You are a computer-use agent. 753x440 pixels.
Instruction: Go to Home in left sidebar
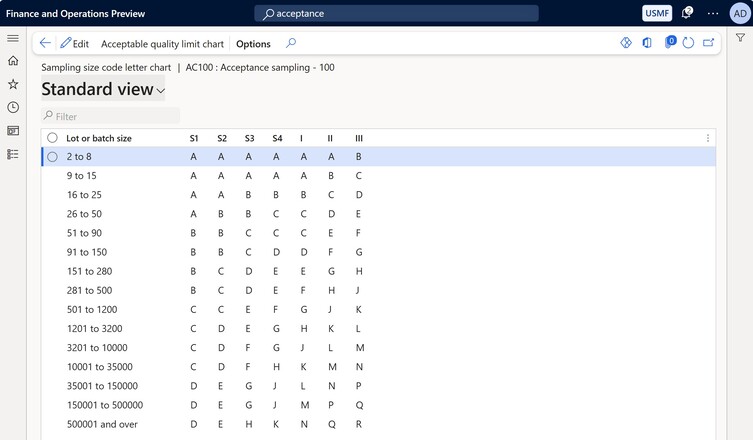tap(13, 61)
